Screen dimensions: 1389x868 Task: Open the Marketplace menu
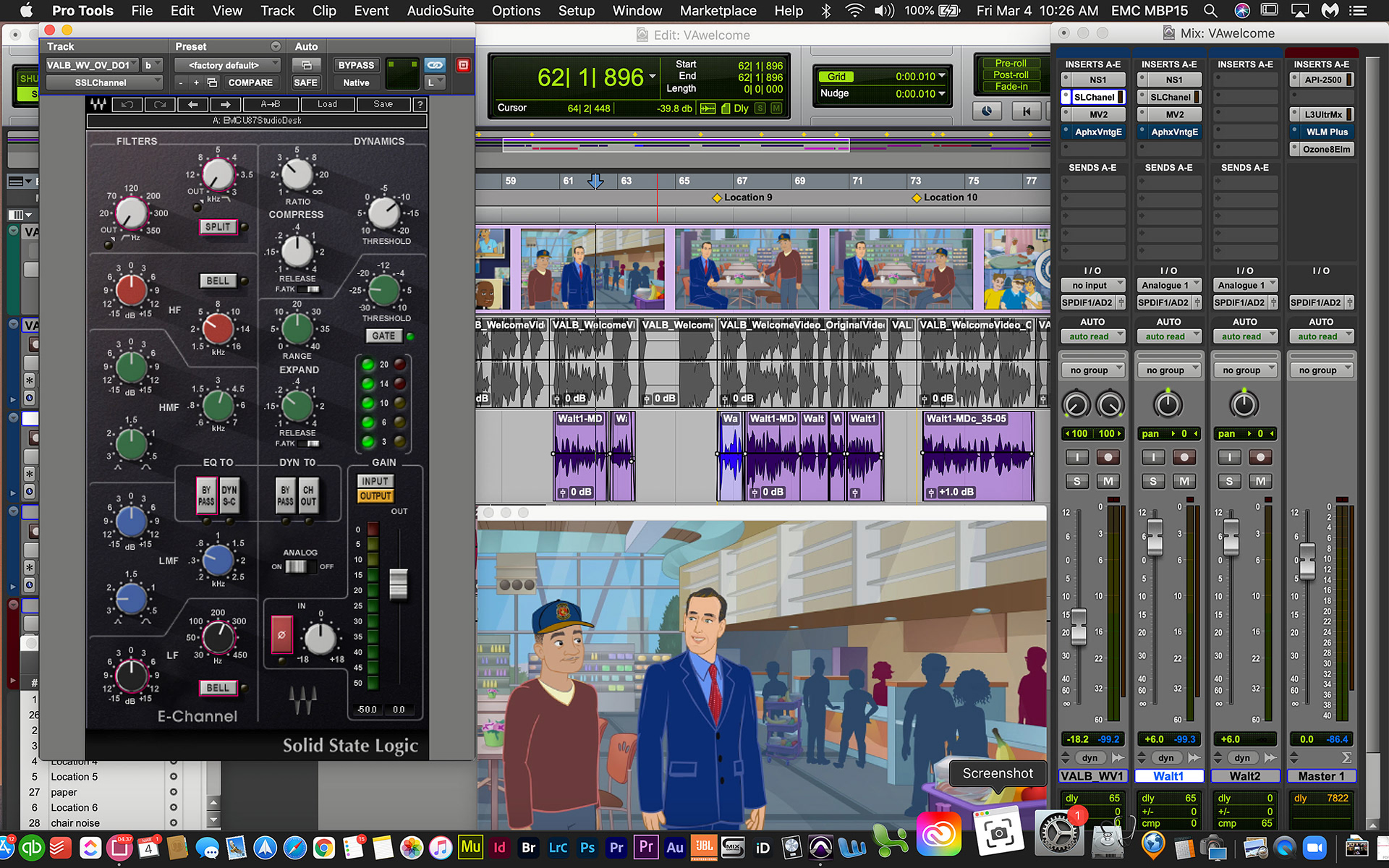click(x=718, y=10)
